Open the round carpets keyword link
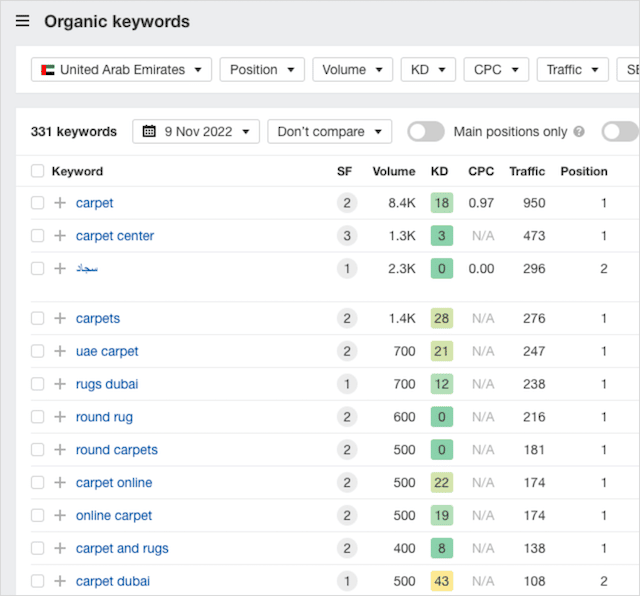 click(x=117, y=450)
